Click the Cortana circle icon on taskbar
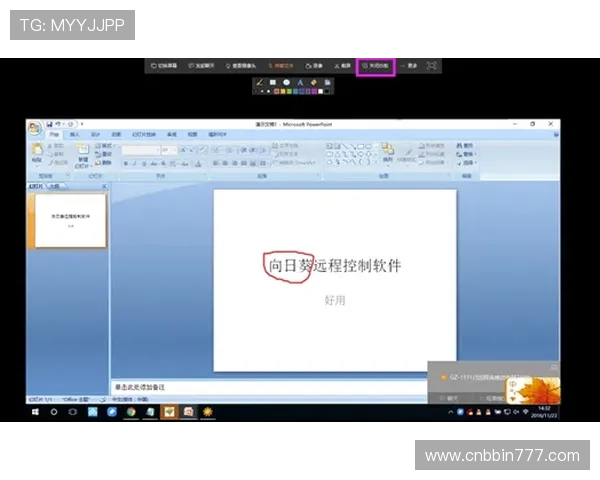 click(54, 412)
